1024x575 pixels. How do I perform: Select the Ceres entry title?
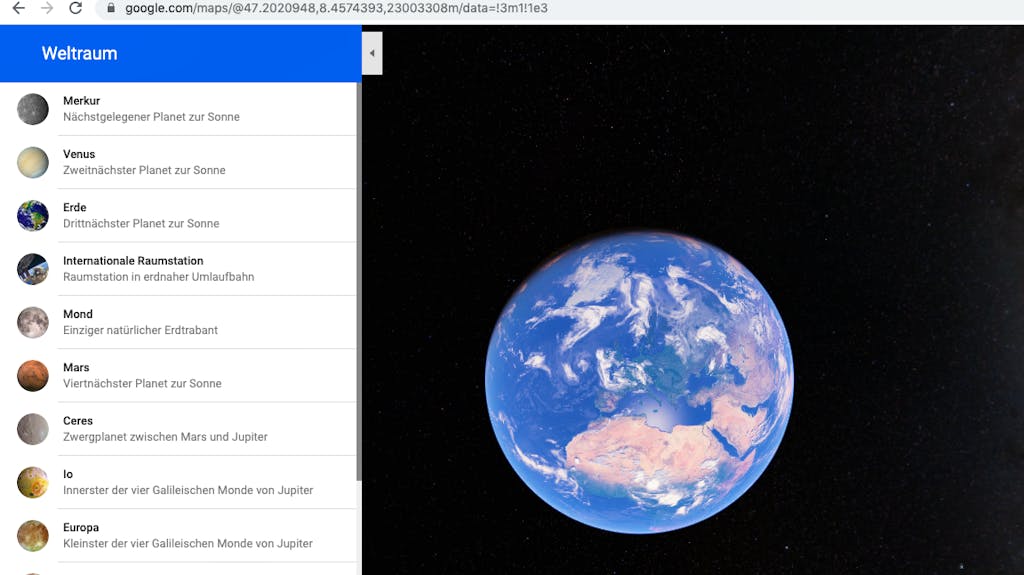click(x=78, y=421)
